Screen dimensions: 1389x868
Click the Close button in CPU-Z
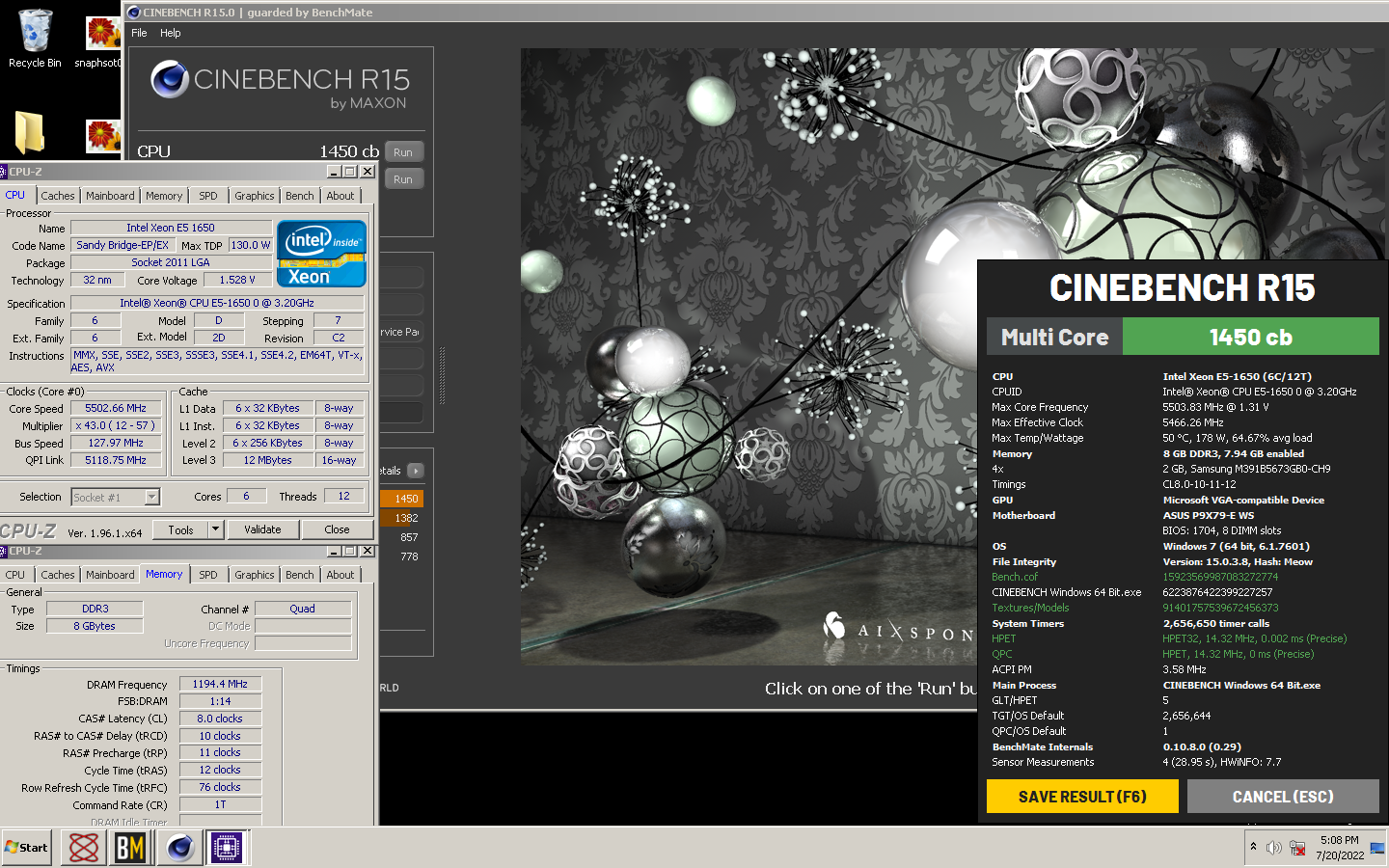(337, 529)
